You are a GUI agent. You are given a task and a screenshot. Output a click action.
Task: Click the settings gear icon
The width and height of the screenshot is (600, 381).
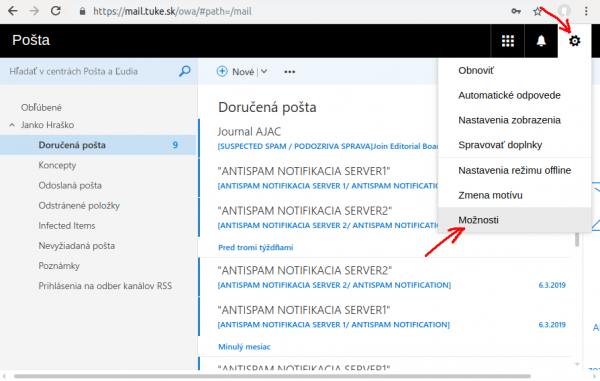coord(574,41)
